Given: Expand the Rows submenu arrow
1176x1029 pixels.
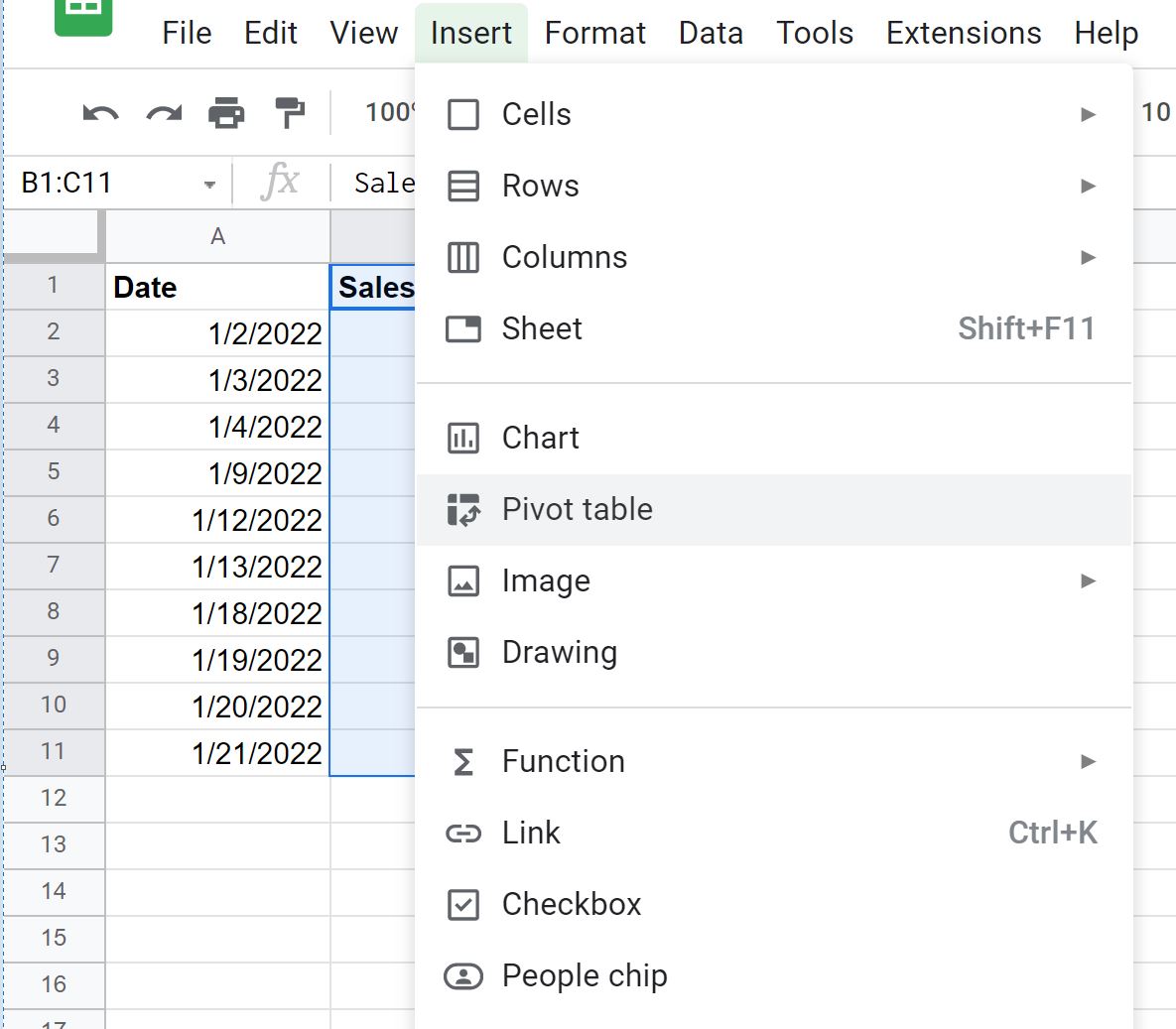Looking at the screenshot, I should click(1088, 186).
